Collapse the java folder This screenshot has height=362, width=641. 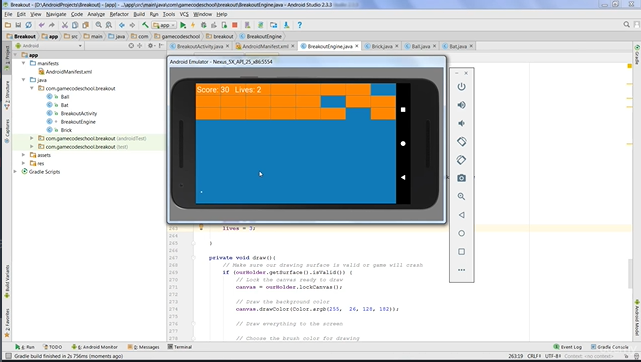tap(23, 80)
